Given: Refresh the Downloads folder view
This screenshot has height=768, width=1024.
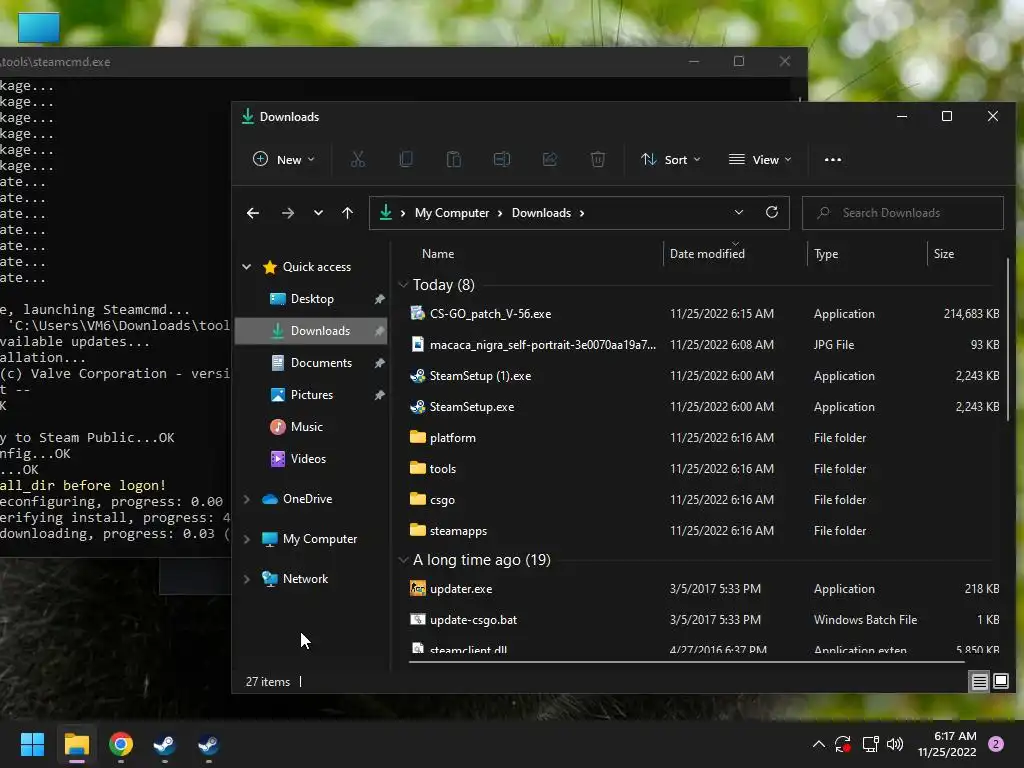Looking at the screenshot, I should pyautogui.click(x=772, y=212).
